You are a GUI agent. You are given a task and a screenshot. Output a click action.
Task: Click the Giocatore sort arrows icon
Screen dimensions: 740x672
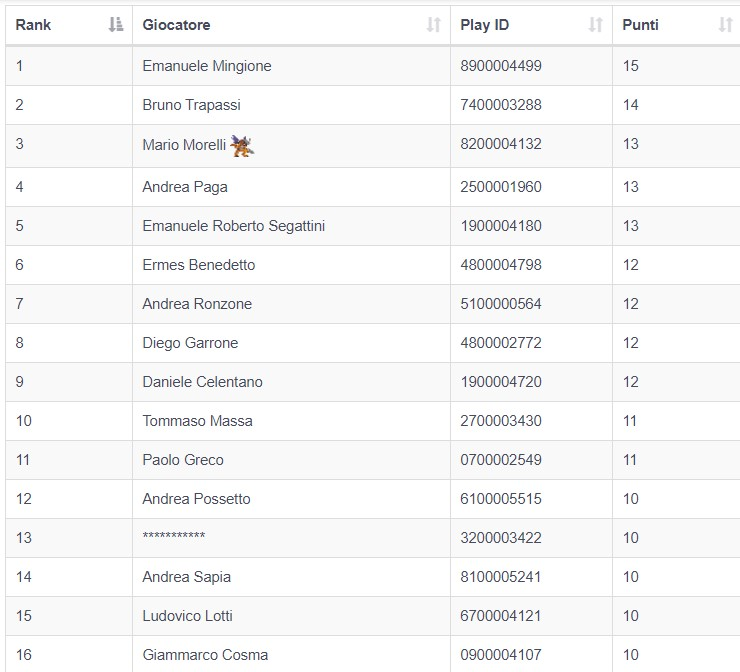pos(434,25)
